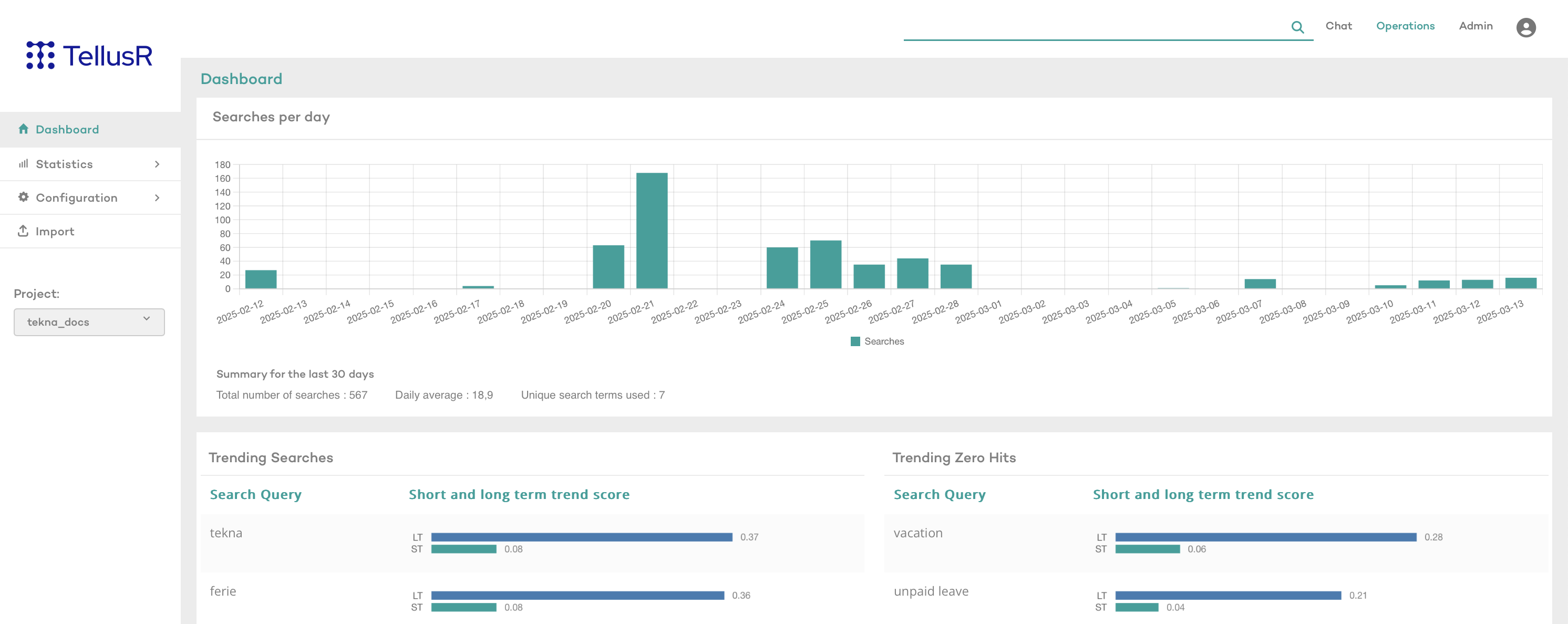Click the Dashboard home icon
Screen dimensions: 1568x624
click(x=23, y=129)
